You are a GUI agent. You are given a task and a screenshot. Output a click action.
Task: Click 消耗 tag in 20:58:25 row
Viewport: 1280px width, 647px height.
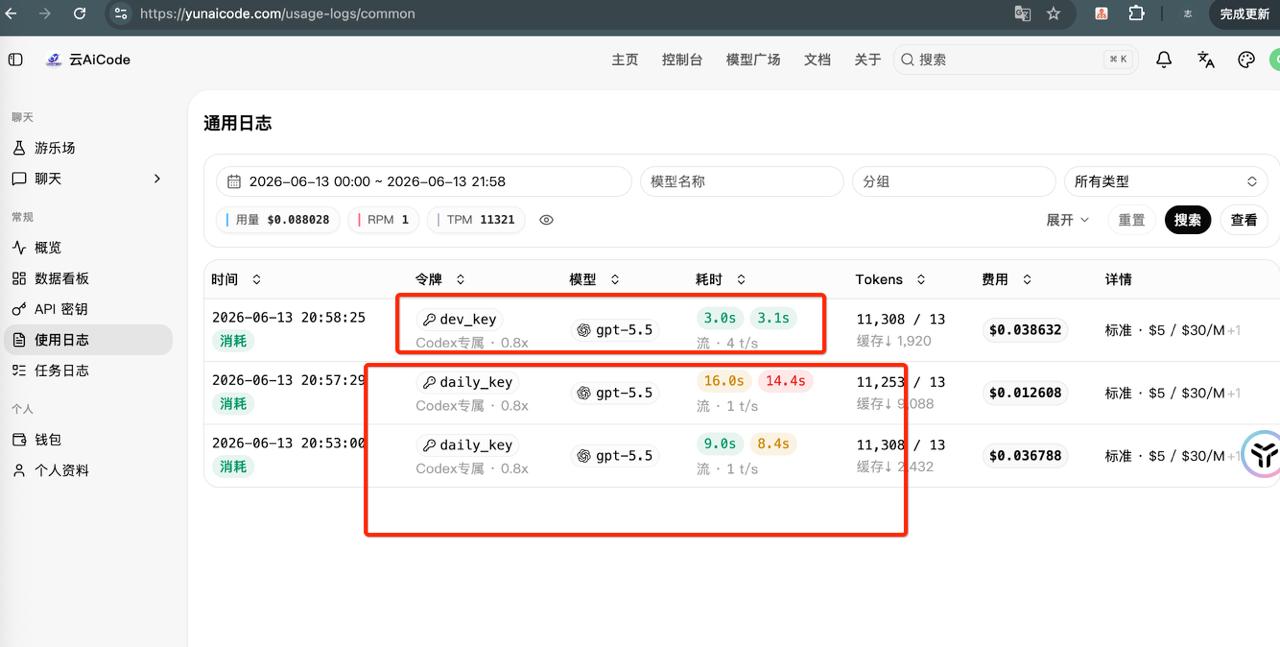[x=233, y=341]
